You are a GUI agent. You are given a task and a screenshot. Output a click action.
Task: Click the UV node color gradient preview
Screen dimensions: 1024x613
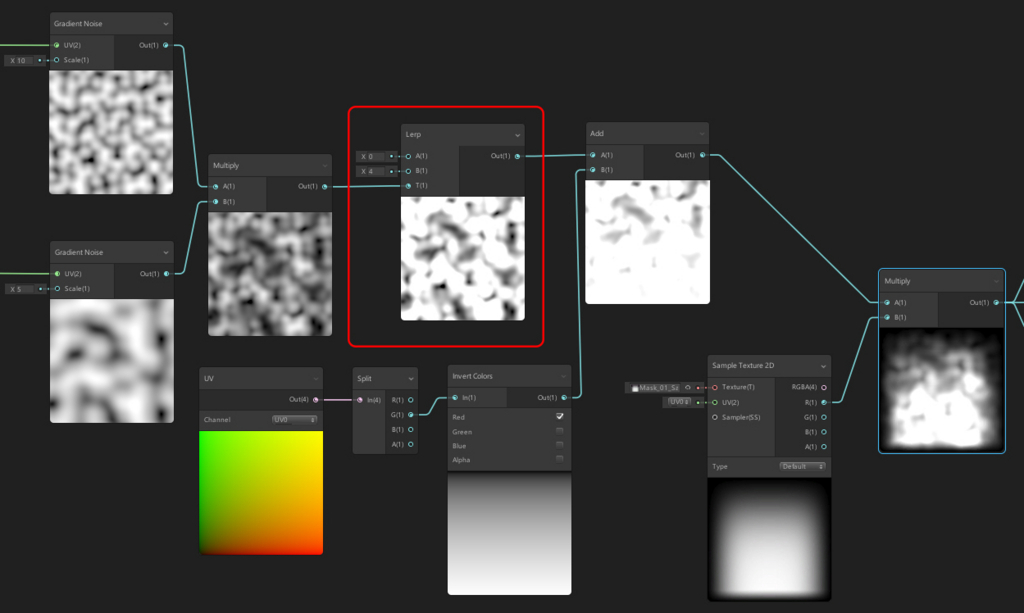(x=261, y=492)
